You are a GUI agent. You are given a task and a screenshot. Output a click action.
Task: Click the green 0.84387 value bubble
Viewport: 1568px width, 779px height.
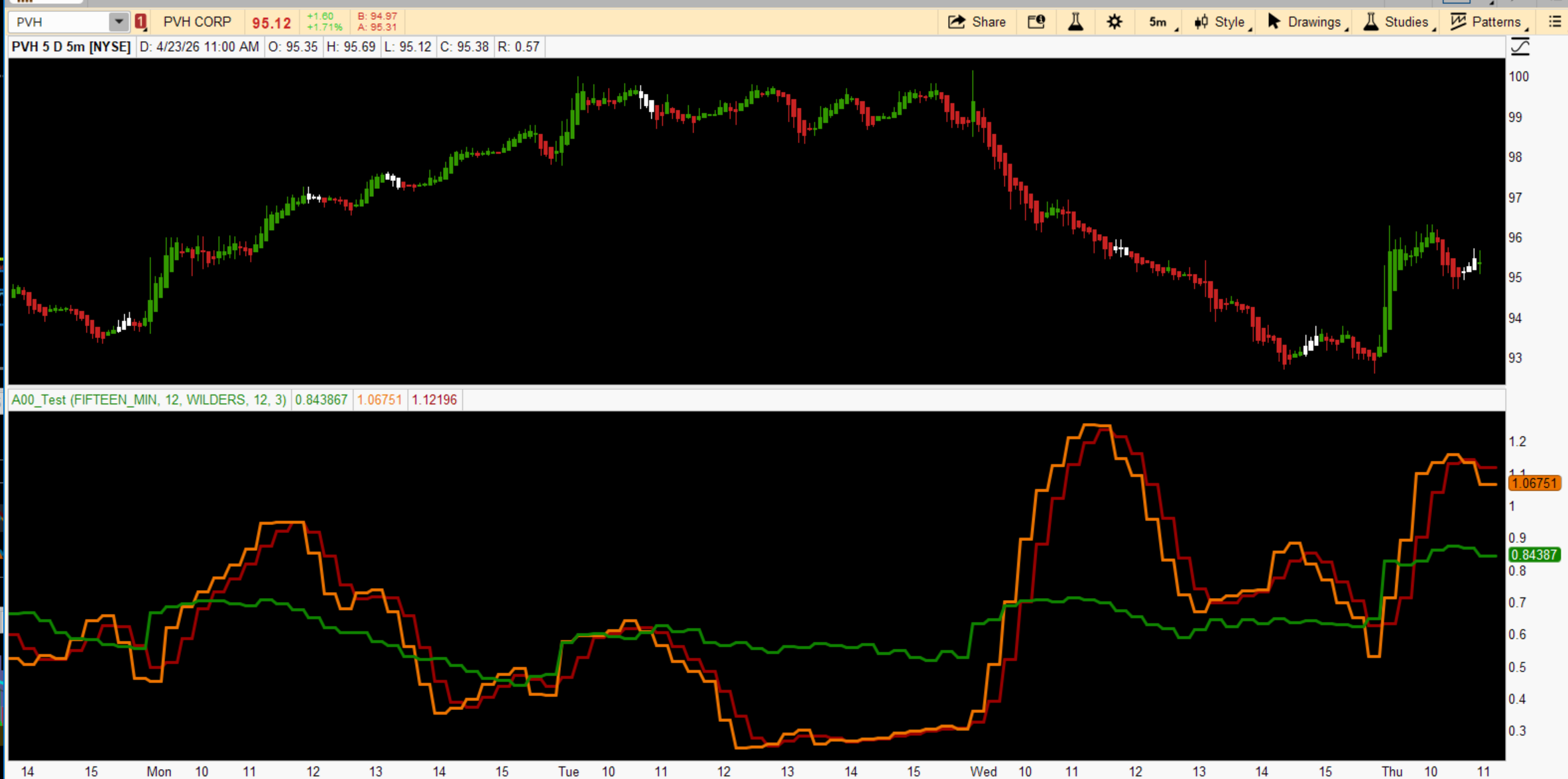click(1534, 555)
